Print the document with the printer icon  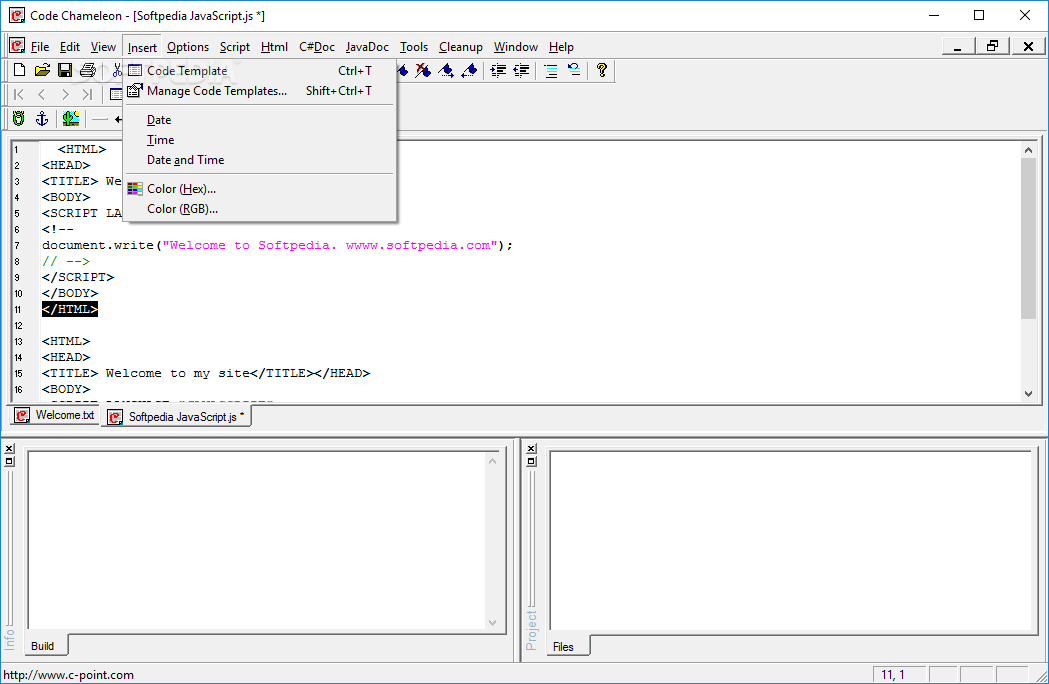tap(88, 70)
